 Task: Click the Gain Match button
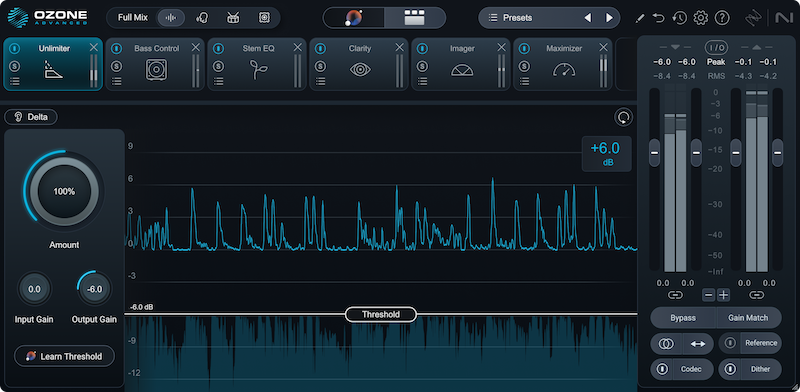click(x=748, y=317)
